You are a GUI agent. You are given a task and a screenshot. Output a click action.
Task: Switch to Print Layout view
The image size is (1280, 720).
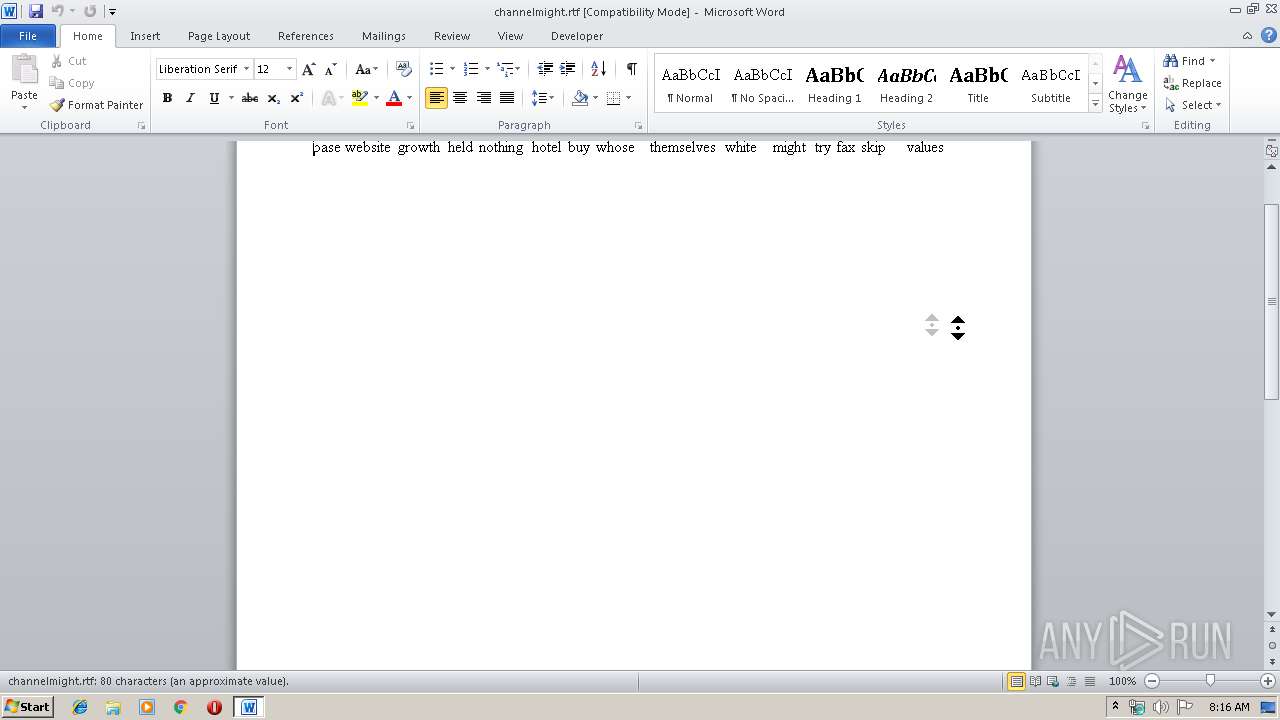click(1016, 681)
